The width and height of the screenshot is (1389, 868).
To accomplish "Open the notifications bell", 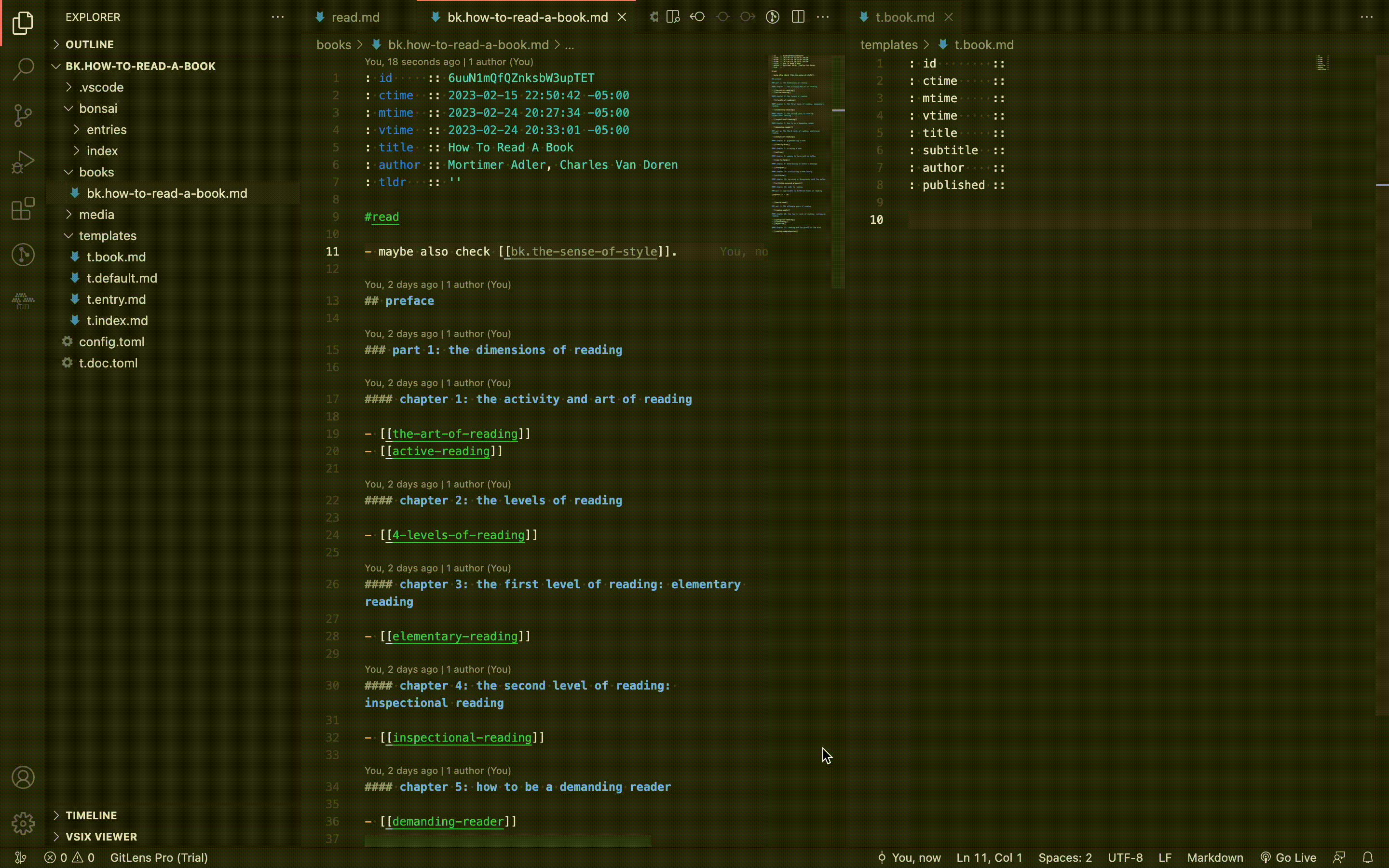I will pyautogui.click(x=1368, y=857).
